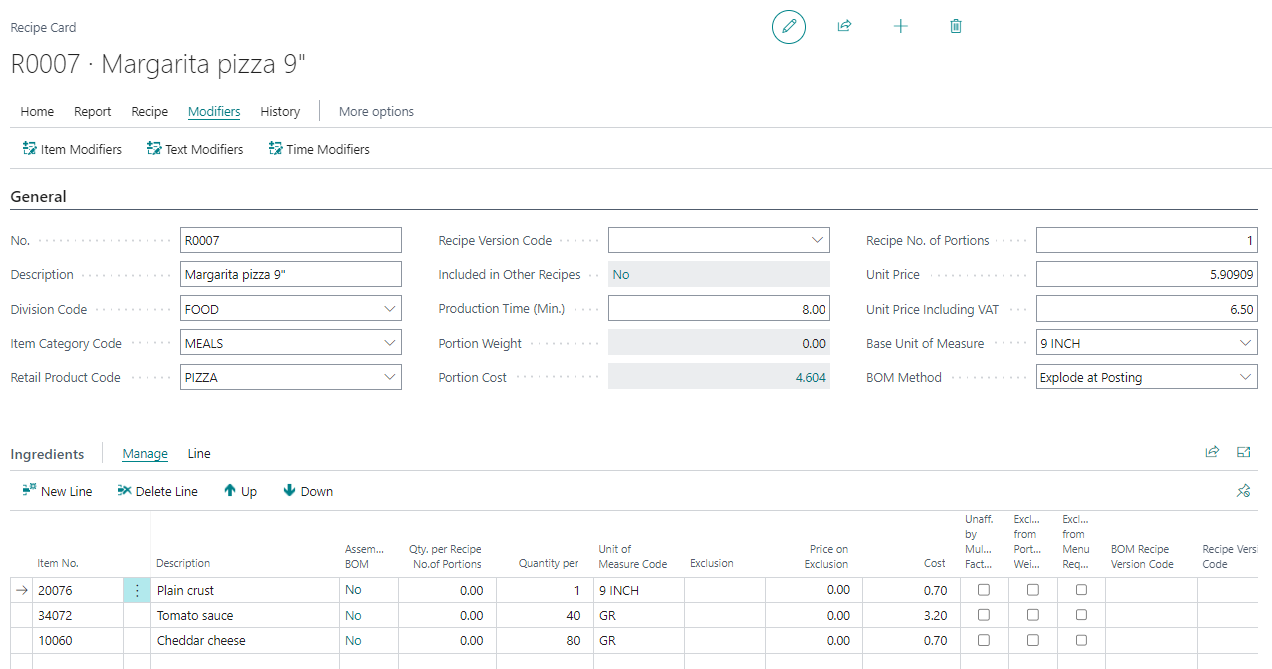Click the trash delete icon in header
The width and height of the screenshot is (1272, 669).
click(955, 27)
